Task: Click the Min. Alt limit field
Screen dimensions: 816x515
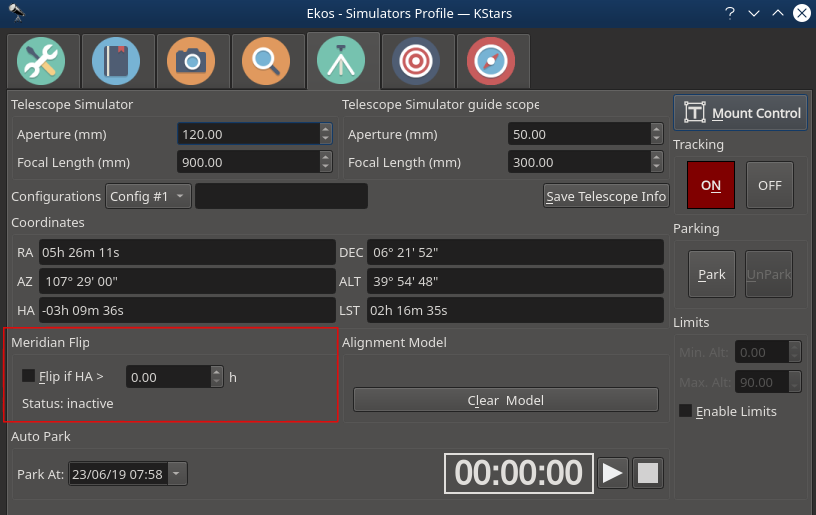Action: click(762, 352)
